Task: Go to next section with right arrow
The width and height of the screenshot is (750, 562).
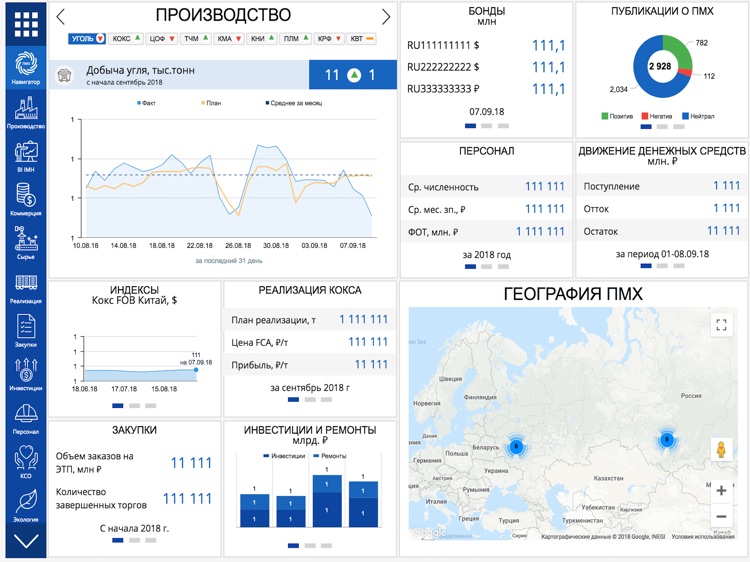Action: (x=386, y=17)
